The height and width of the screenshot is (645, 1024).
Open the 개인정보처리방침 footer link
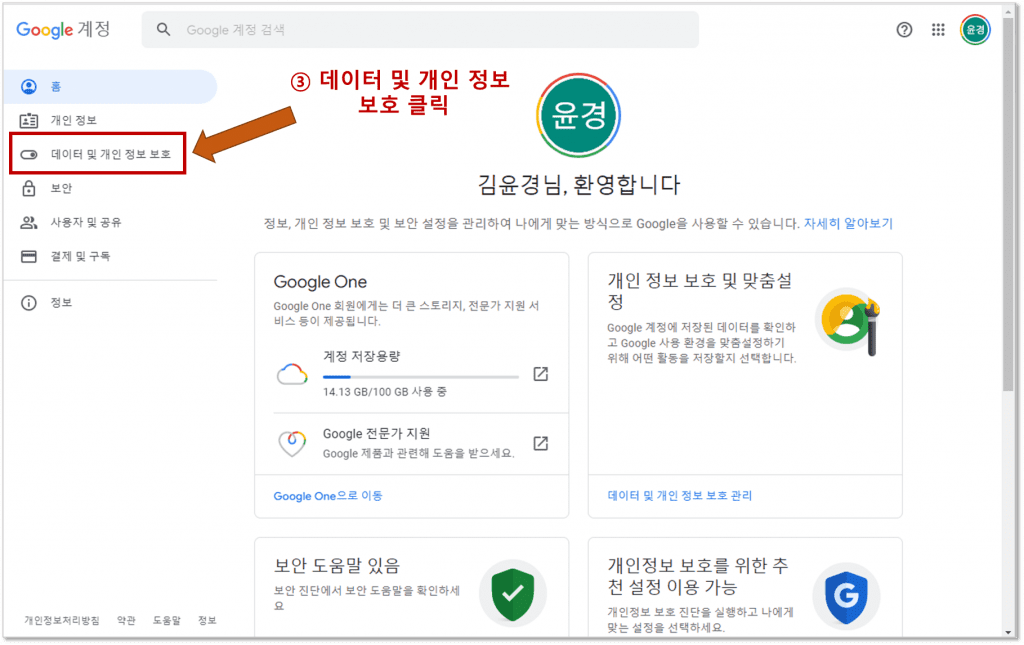(62, 620)
